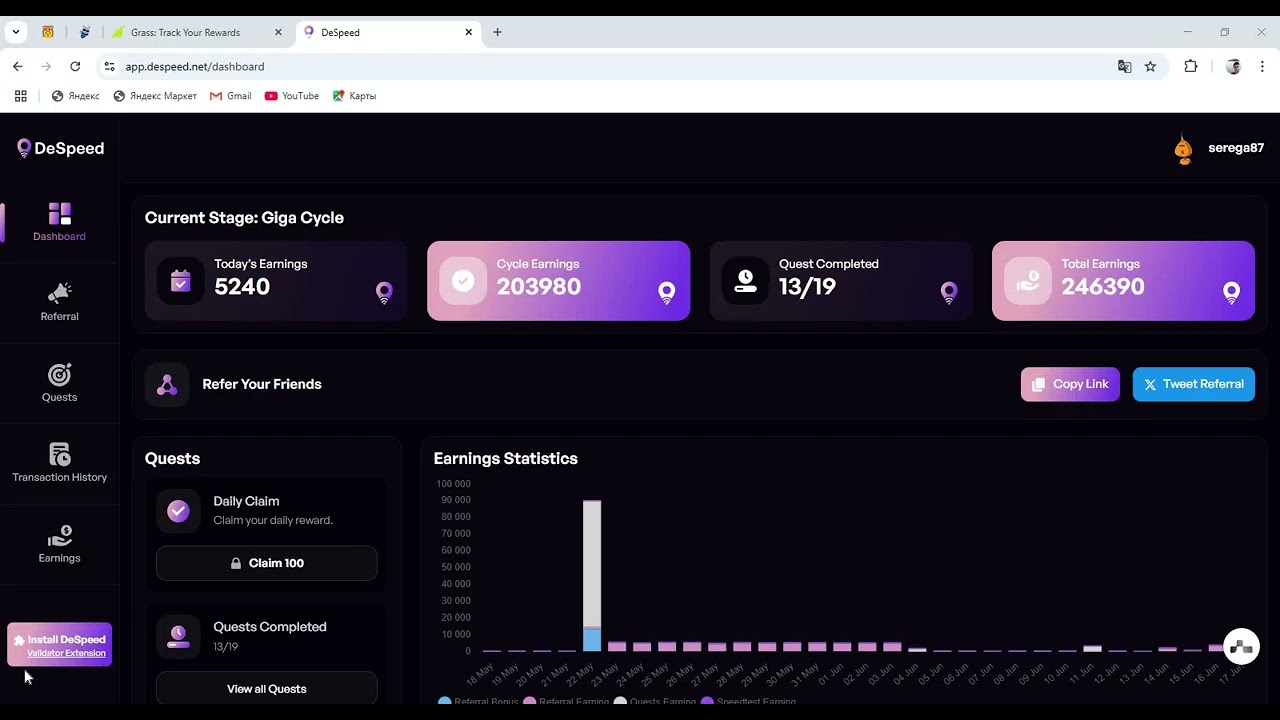Select the DeSpeed browser tab

click(388, 32)
